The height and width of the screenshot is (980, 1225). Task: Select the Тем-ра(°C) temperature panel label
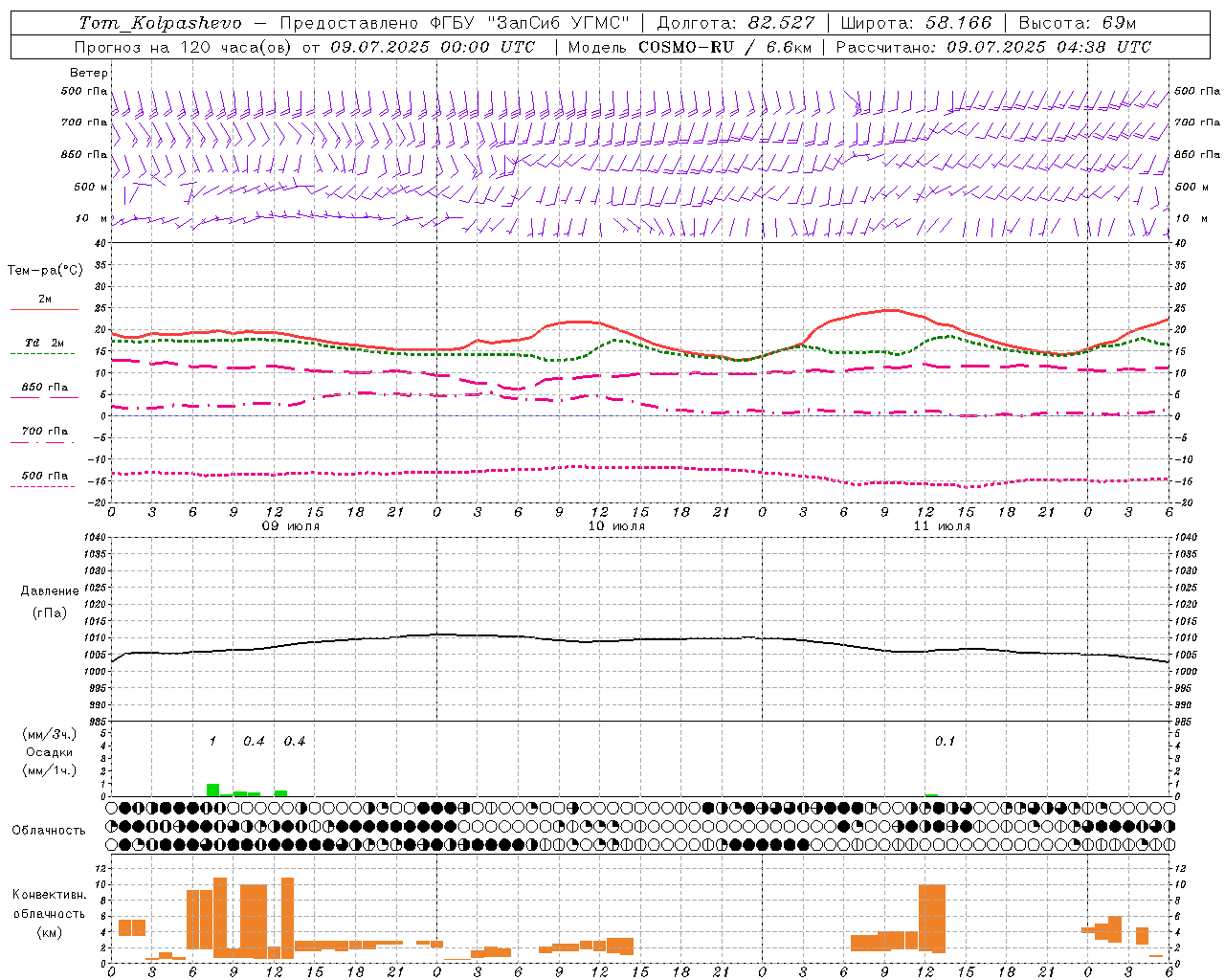[x=45, y=271]
